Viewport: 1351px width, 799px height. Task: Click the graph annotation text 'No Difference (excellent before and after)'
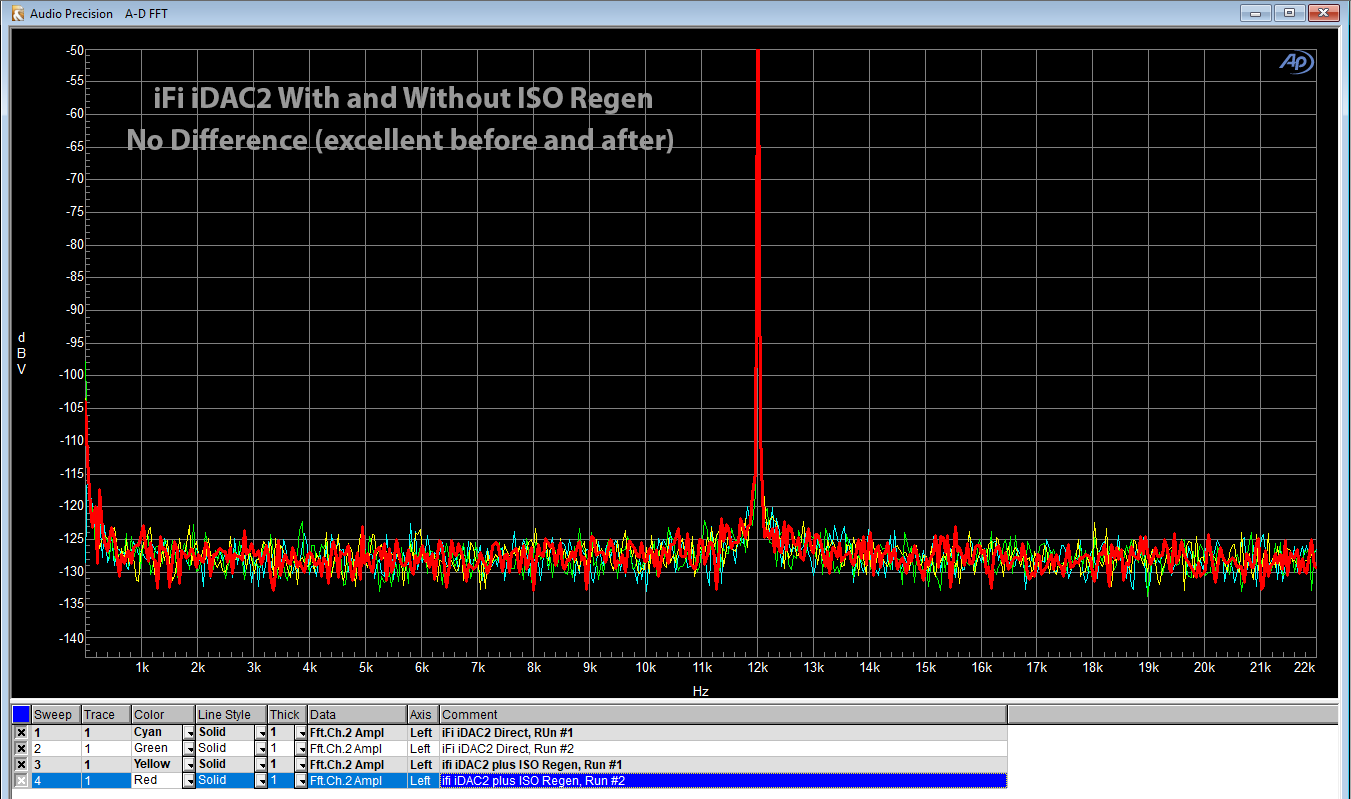click(400, 140)
